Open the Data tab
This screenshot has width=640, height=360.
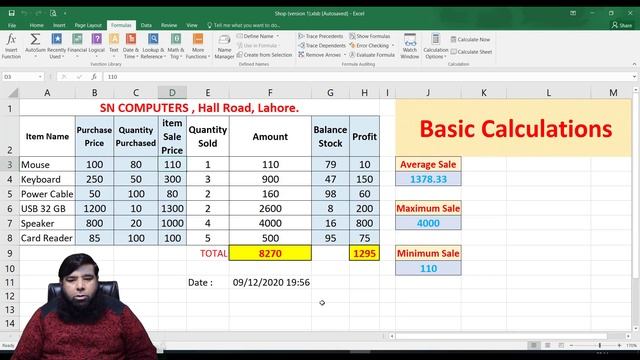(146, 25)
